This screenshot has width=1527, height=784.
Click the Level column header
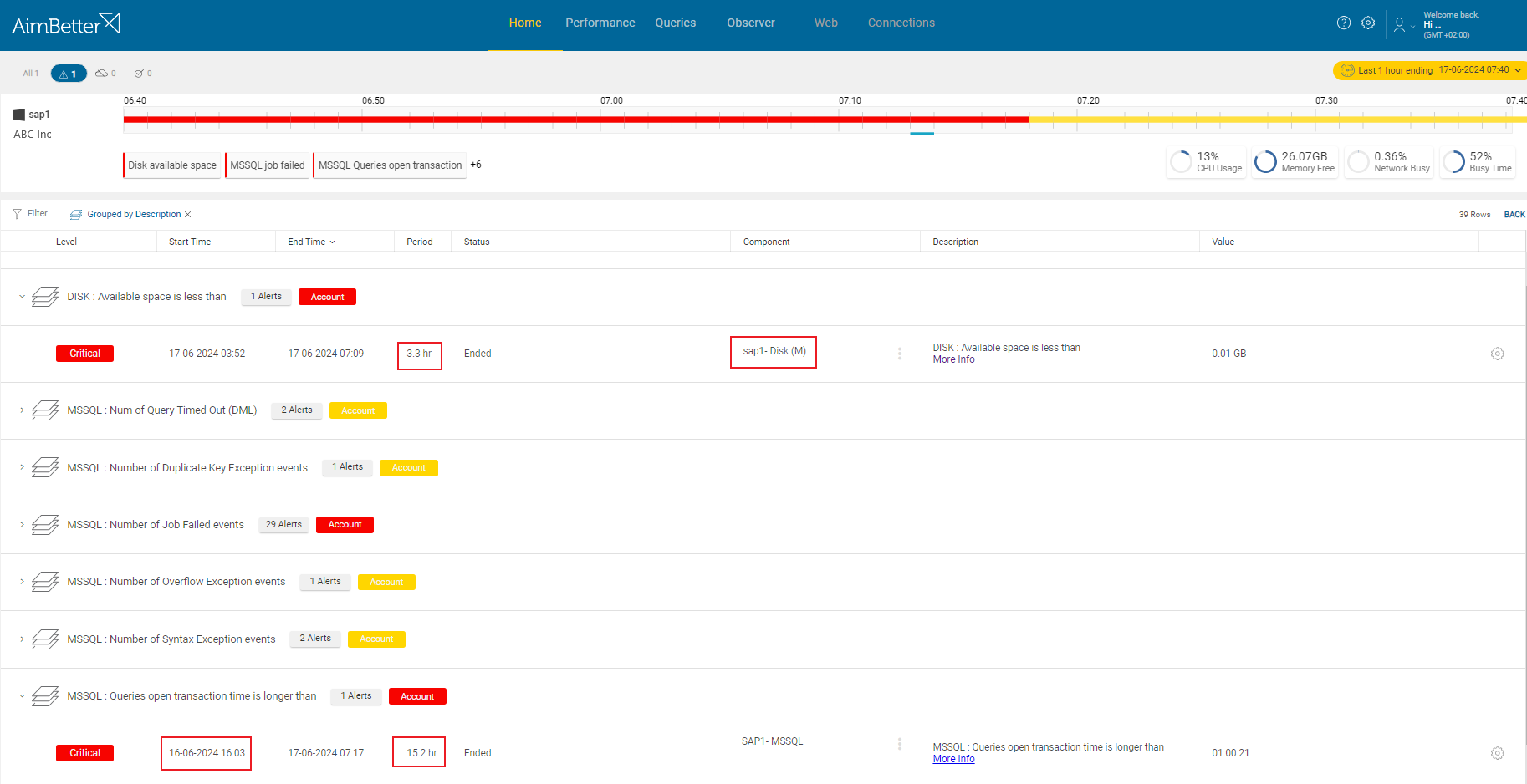tap(66, 242)
